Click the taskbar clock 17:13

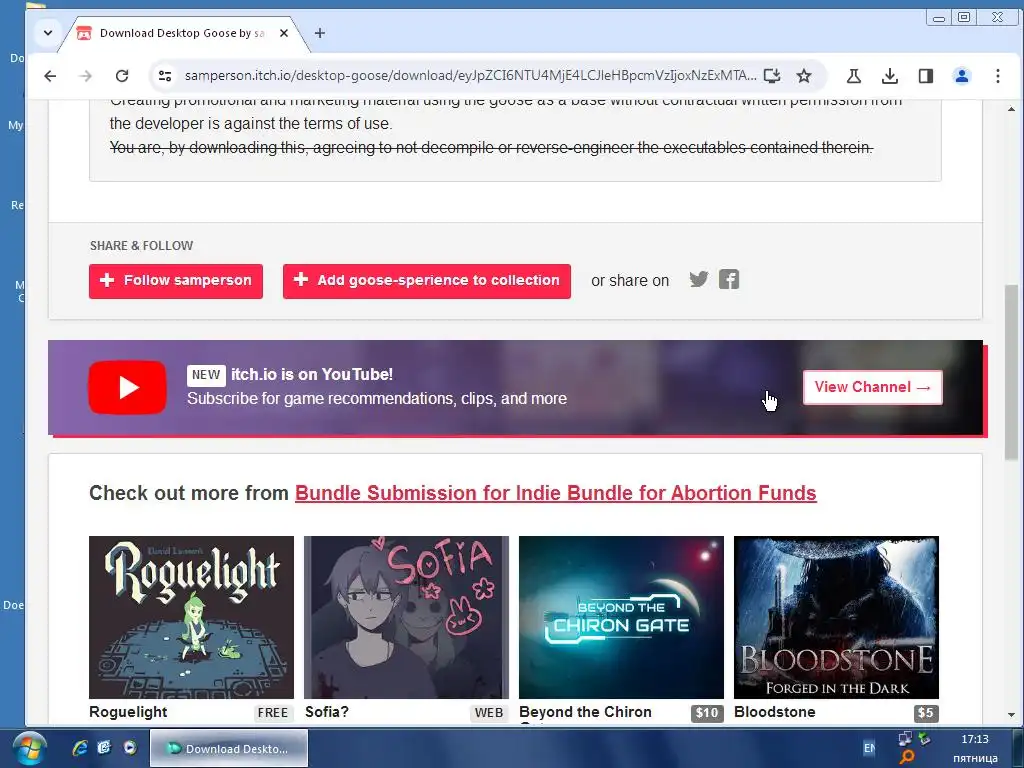coord(974,739)
